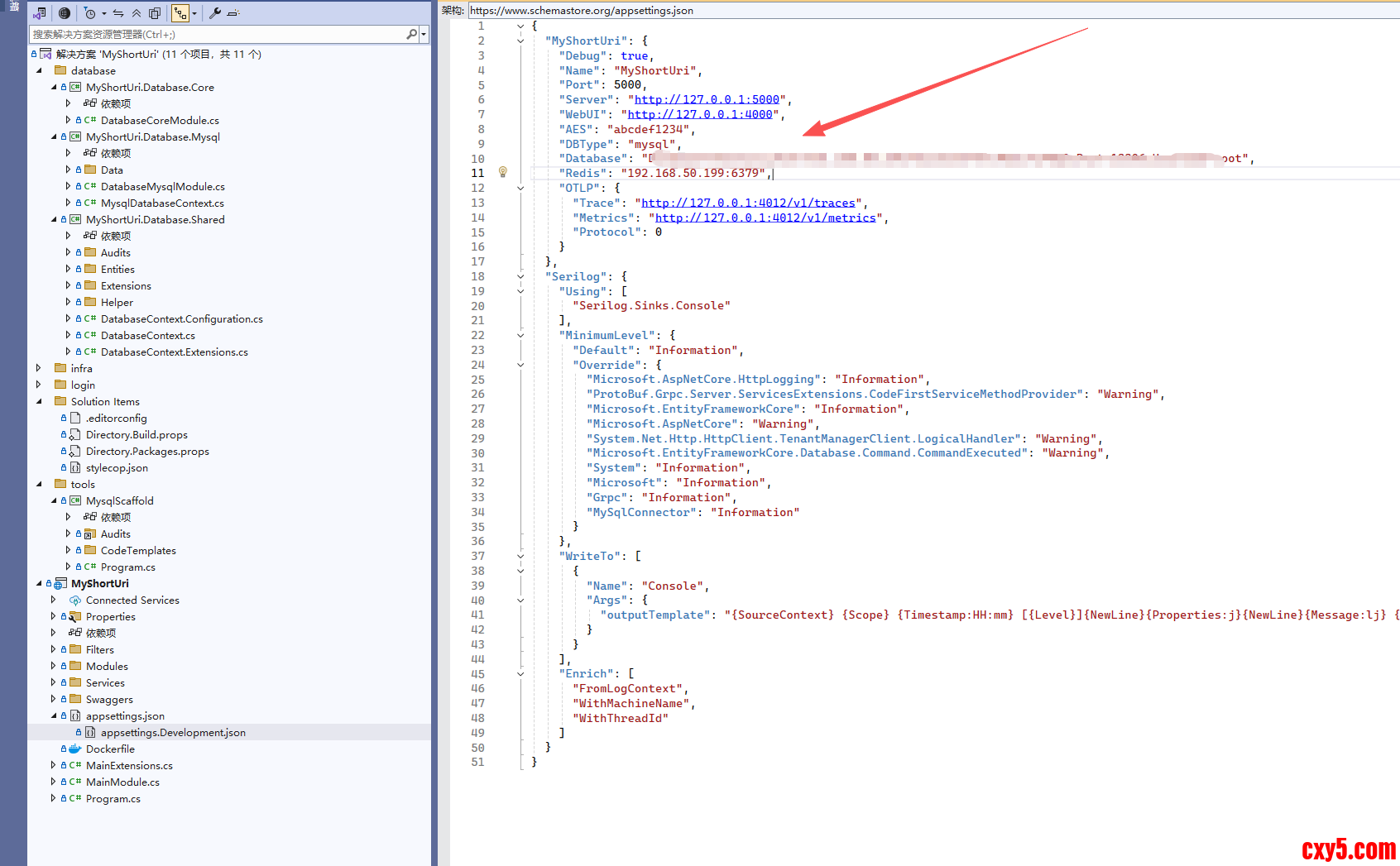The width and height of the screenshot is (1400, 866).
Task: Expand the infra folder
Action: [39, 368]
